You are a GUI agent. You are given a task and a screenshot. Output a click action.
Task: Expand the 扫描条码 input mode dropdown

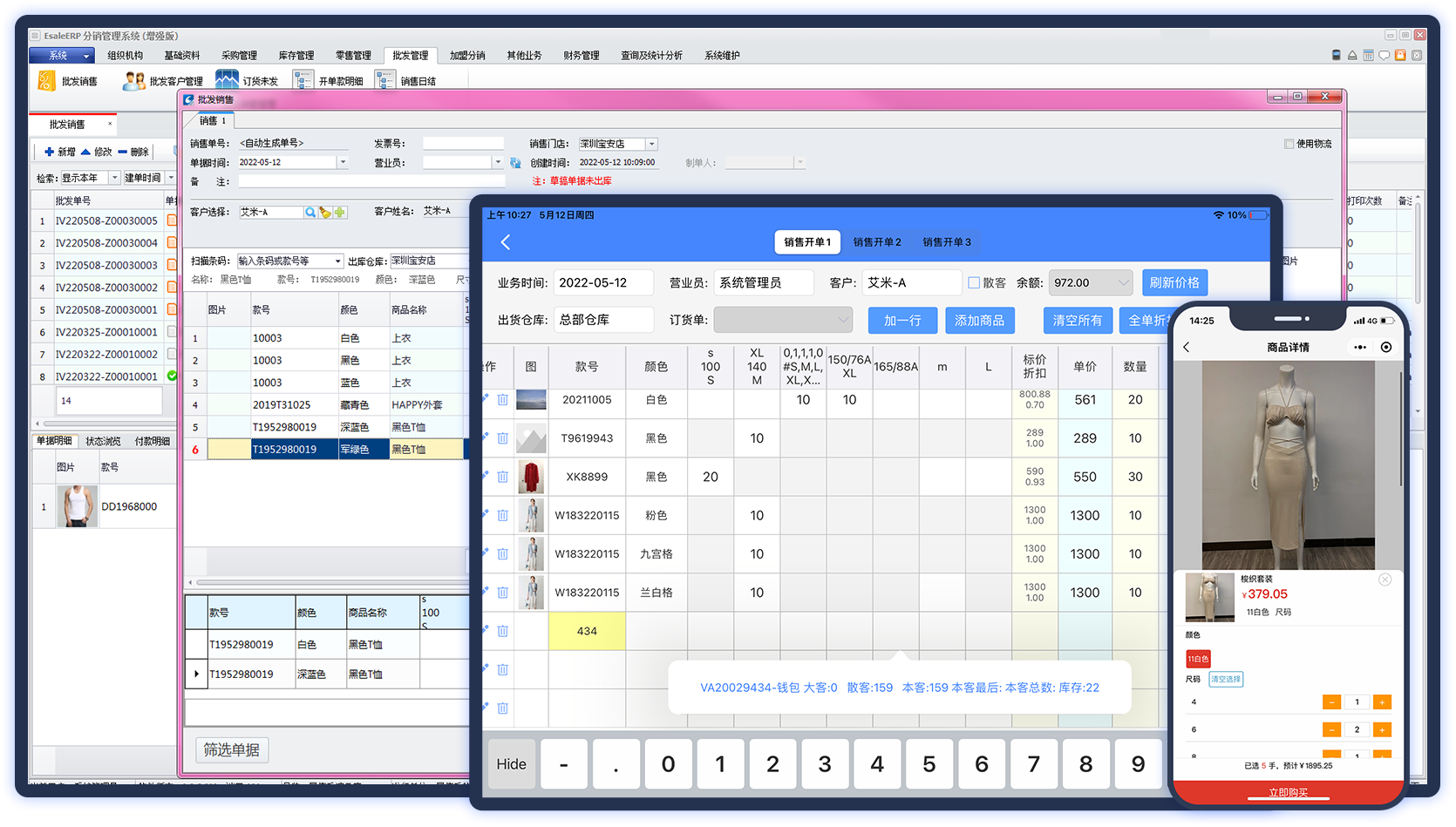point(338,261)
